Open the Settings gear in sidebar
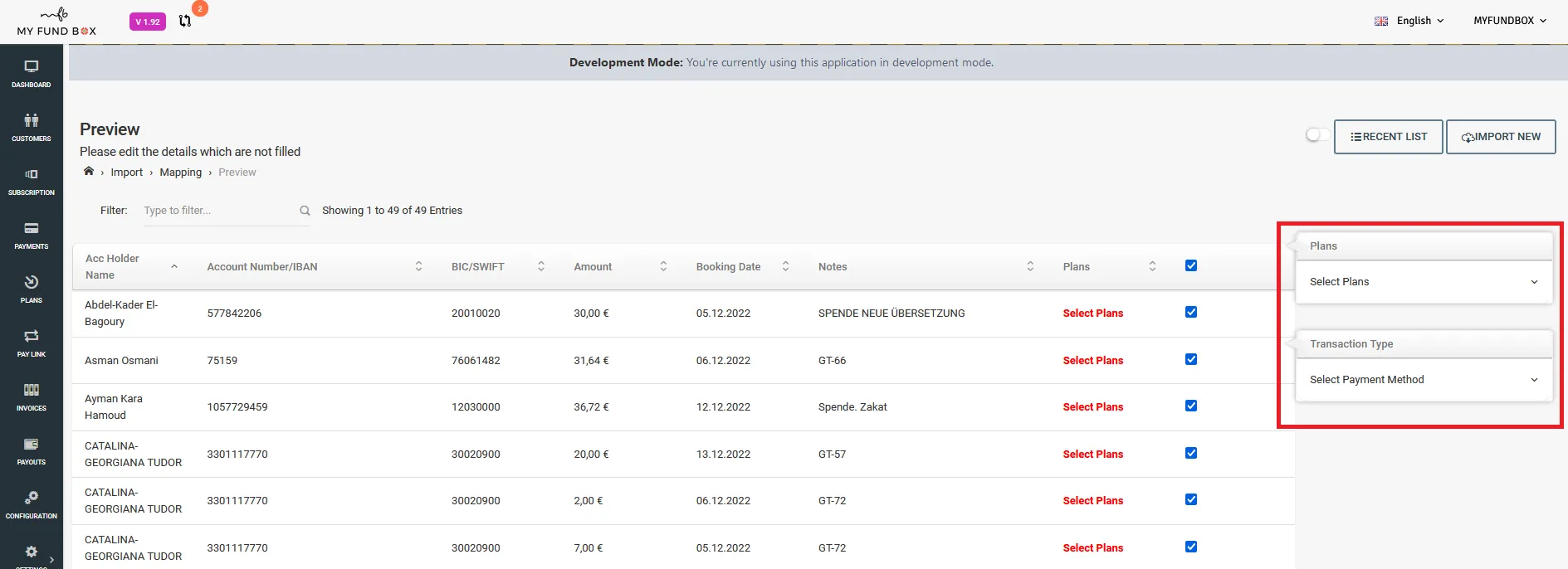 point(32,553)
